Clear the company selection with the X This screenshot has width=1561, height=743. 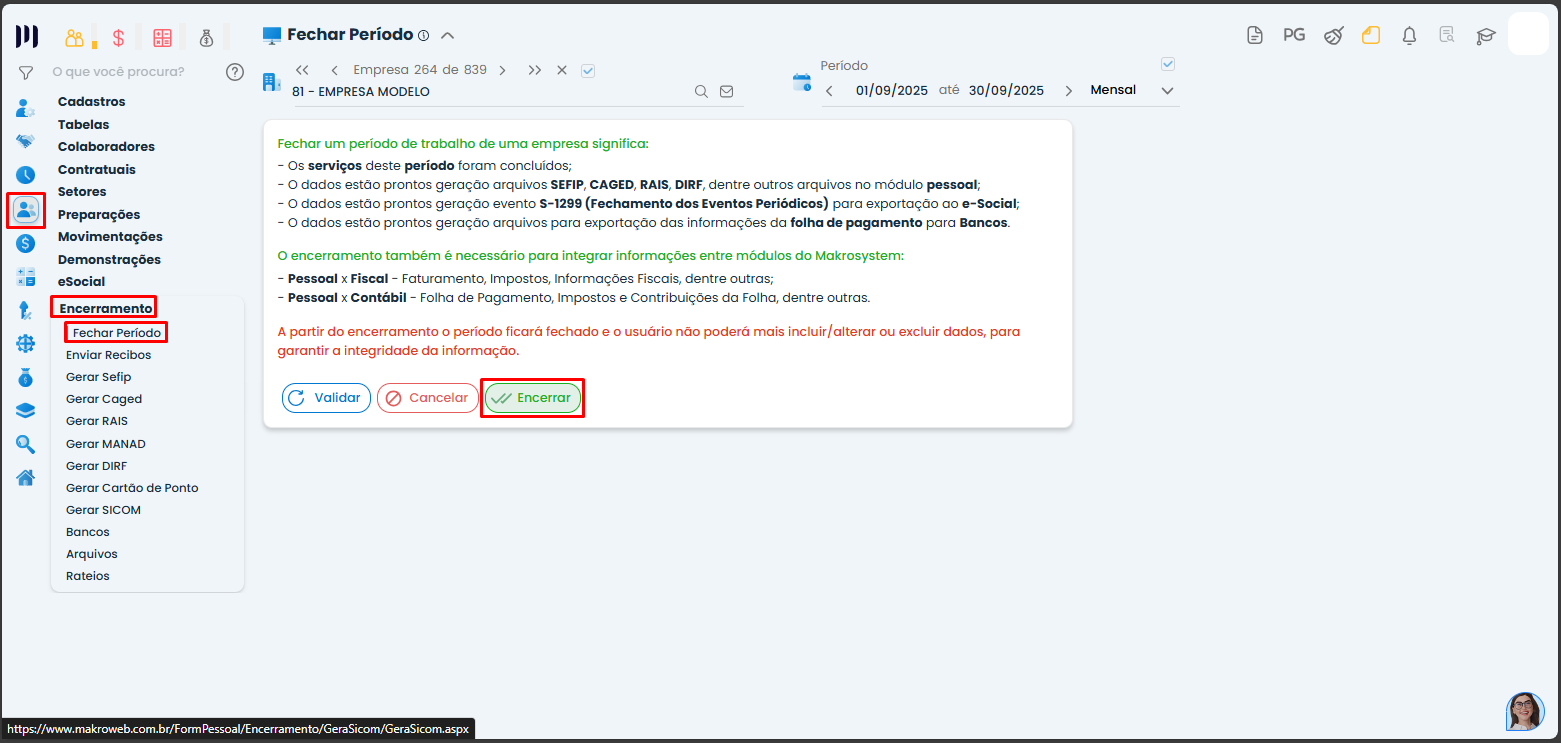coord(562,70)
